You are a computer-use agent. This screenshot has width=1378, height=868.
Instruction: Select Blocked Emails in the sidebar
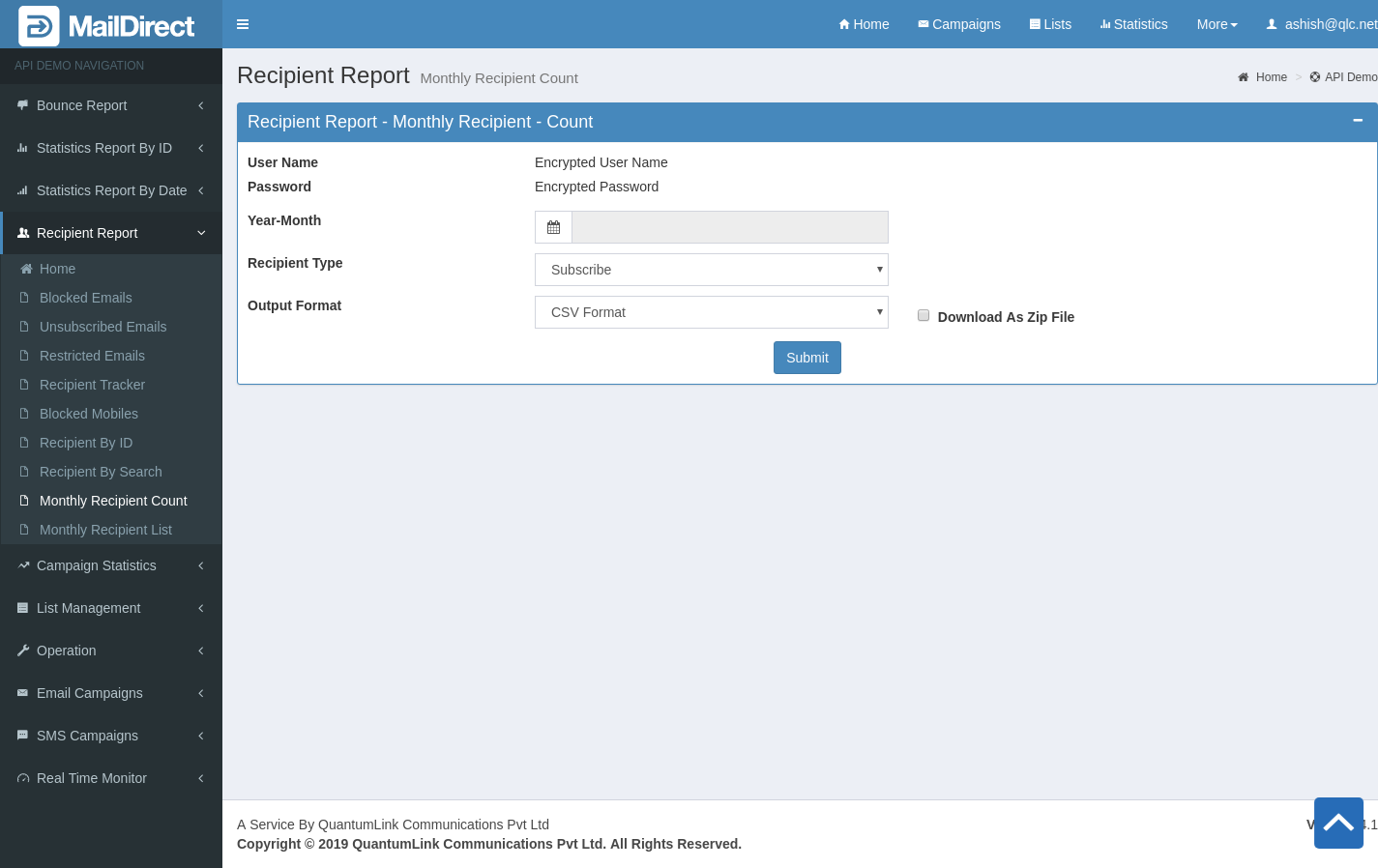point(85,298)
